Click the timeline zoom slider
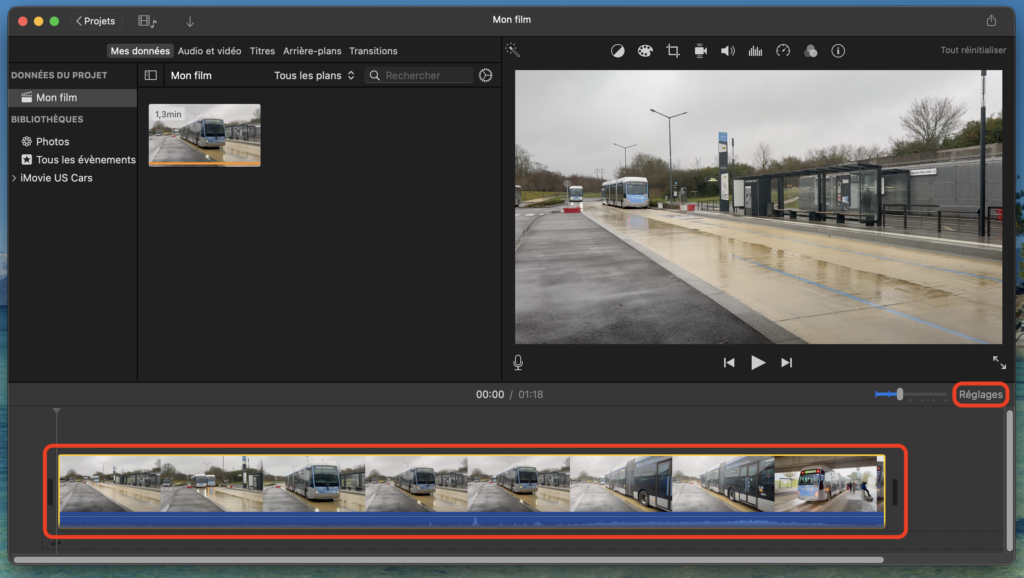 coord(900,394)
